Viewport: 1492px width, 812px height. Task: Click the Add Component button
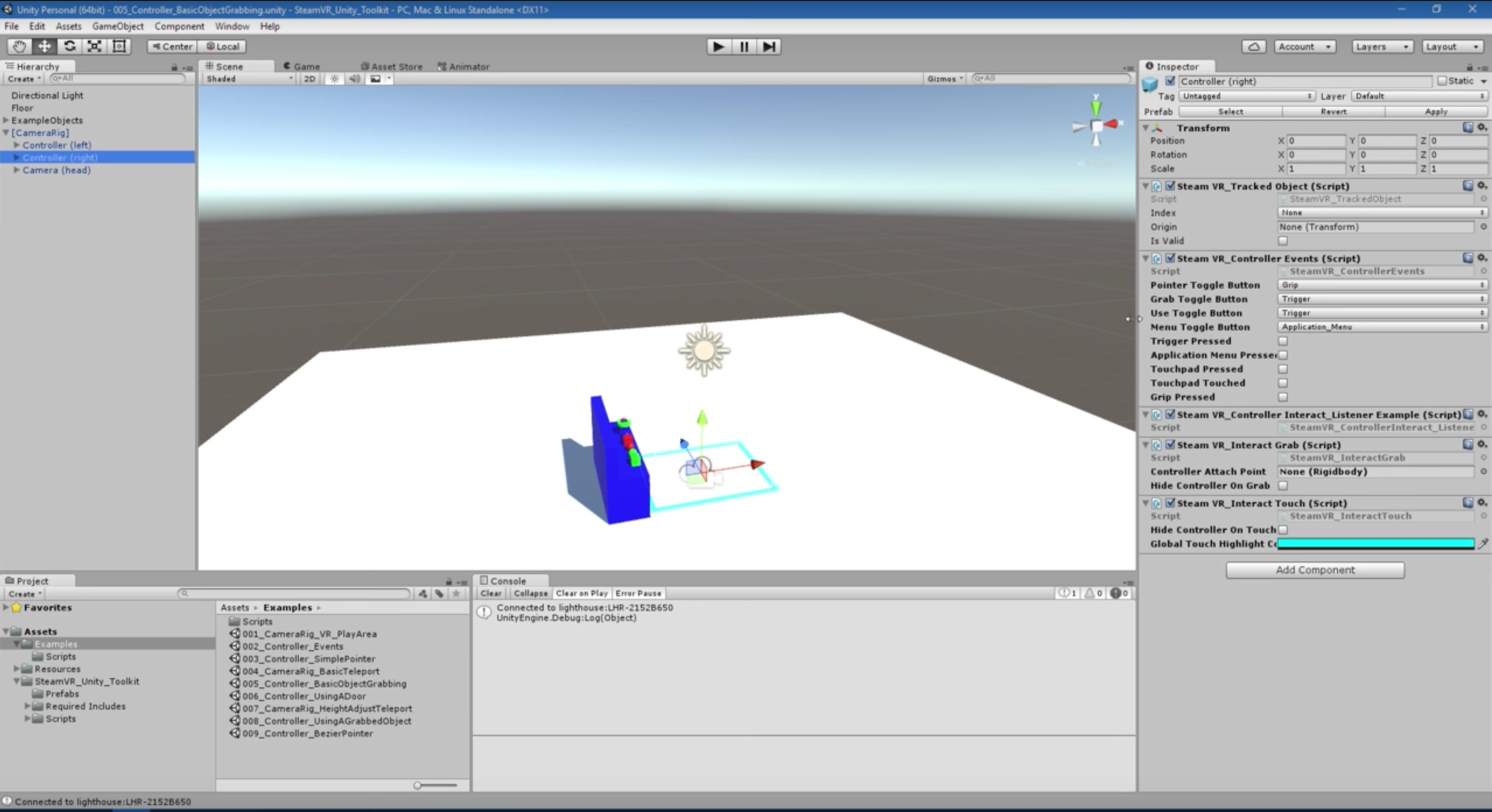coord(1315,570)
